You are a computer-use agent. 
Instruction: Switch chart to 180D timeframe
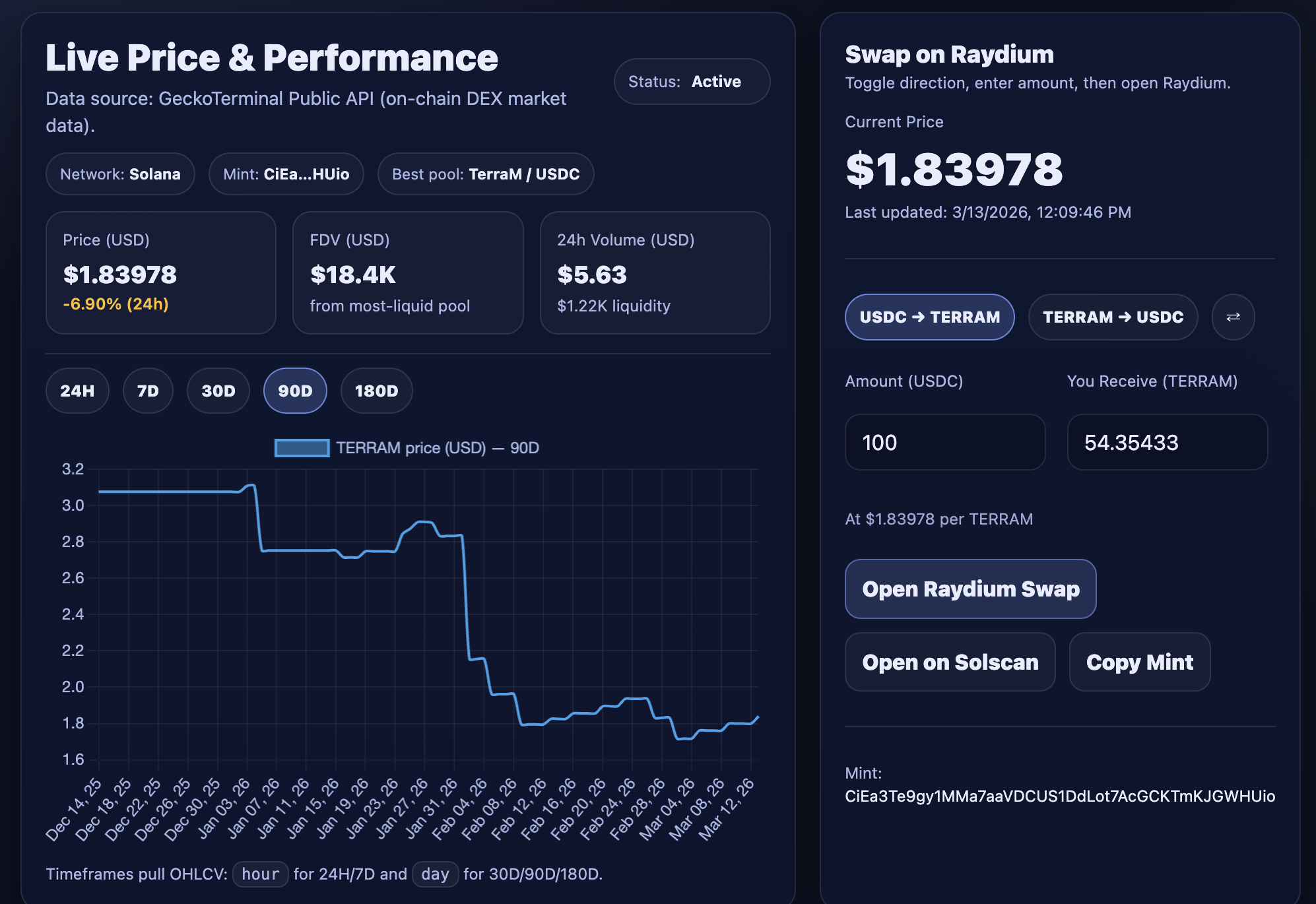coord(376,391)
